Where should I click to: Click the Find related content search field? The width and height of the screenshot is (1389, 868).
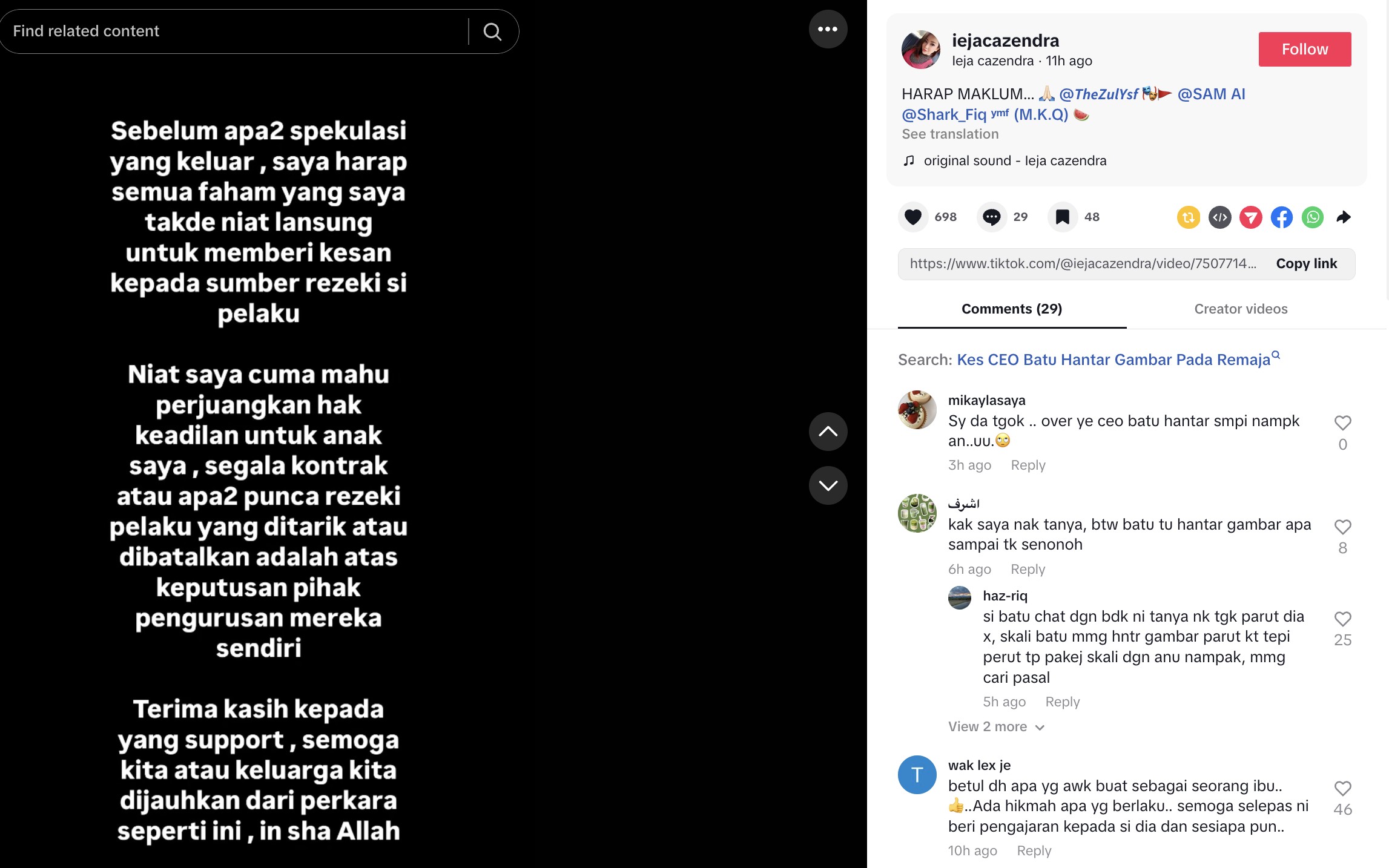(x=236, y=31)
